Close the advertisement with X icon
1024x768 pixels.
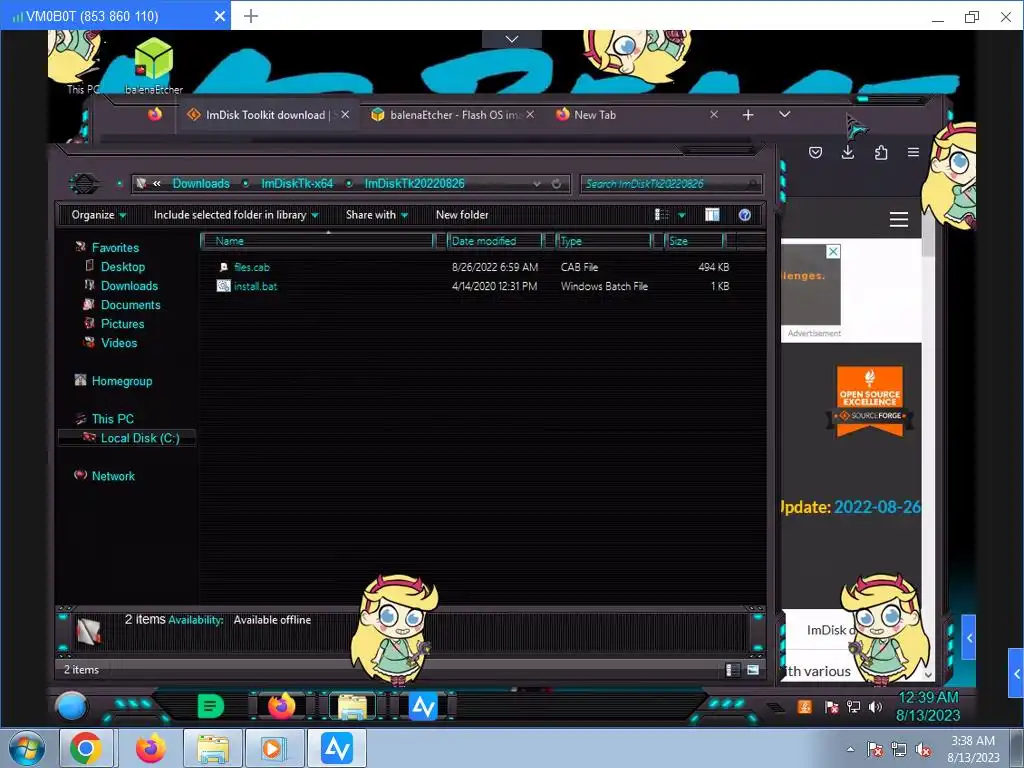[x=833, y=251]
